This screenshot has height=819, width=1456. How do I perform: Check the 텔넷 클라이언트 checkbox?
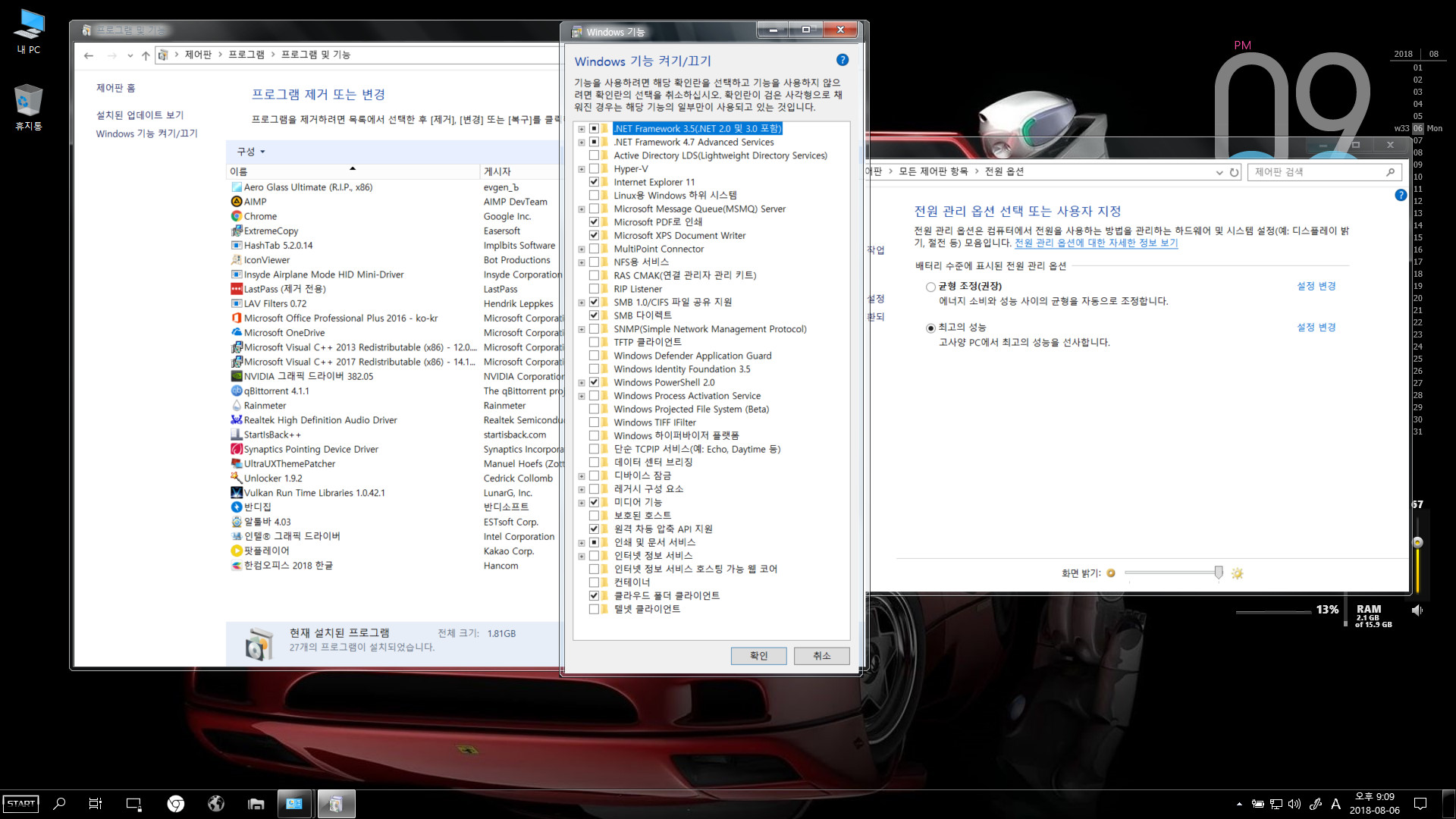[594, 609]
